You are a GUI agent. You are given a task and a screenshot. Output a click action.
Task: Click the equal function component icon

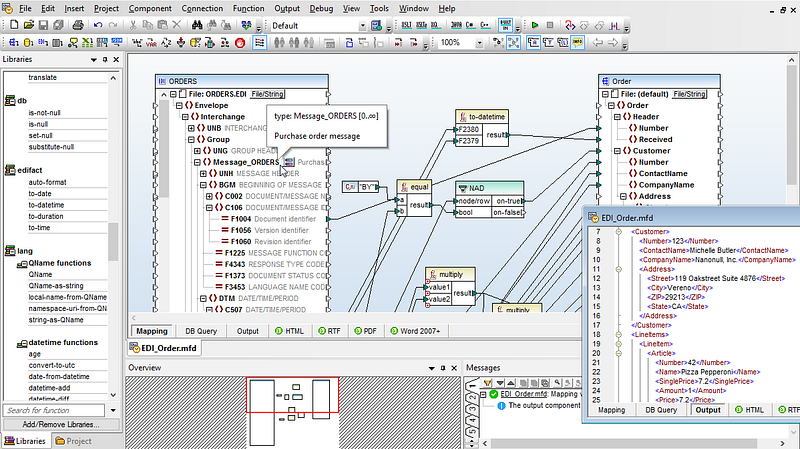click(403, 185)
